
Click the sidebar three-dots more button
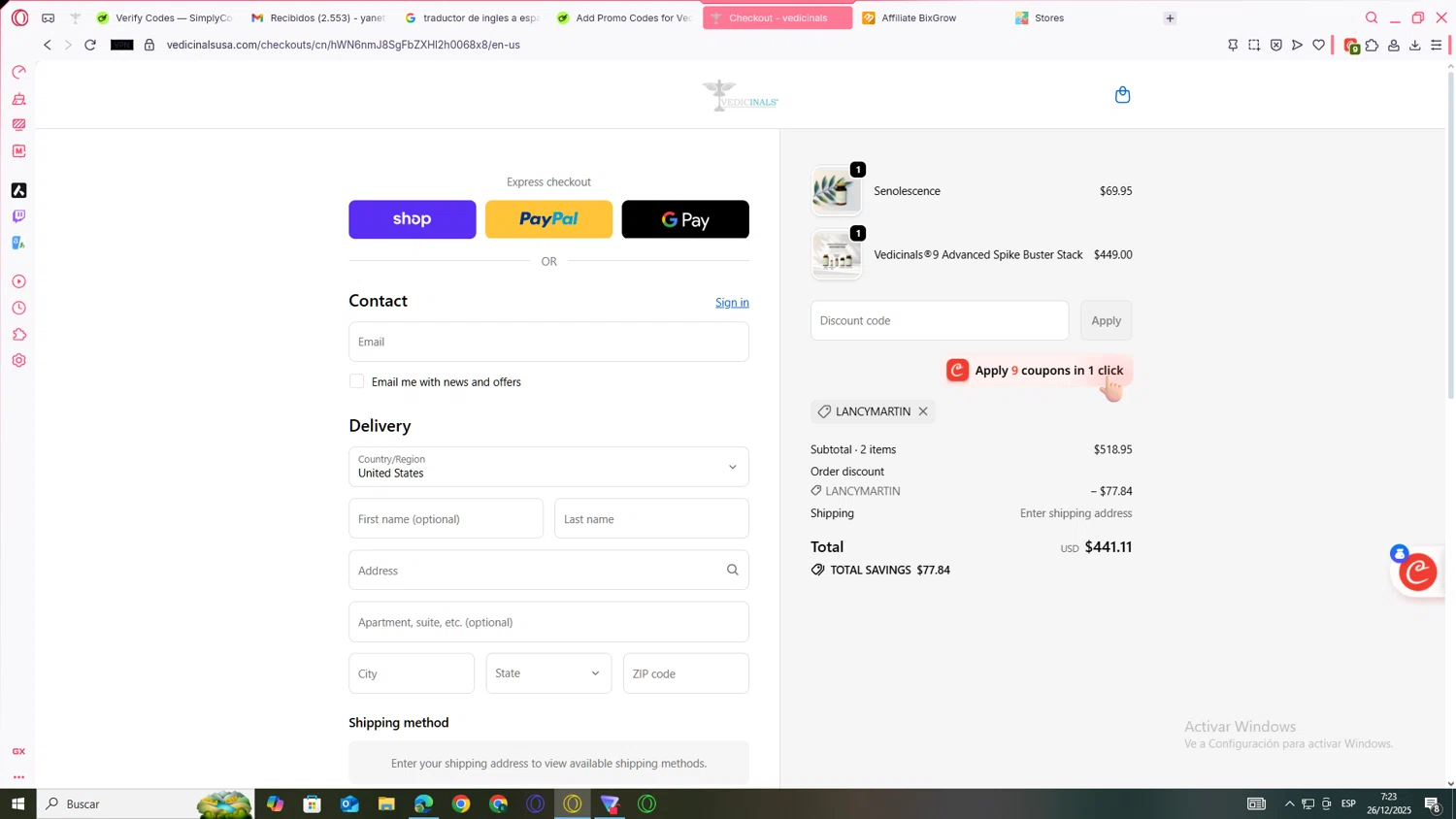pos(18,777)
